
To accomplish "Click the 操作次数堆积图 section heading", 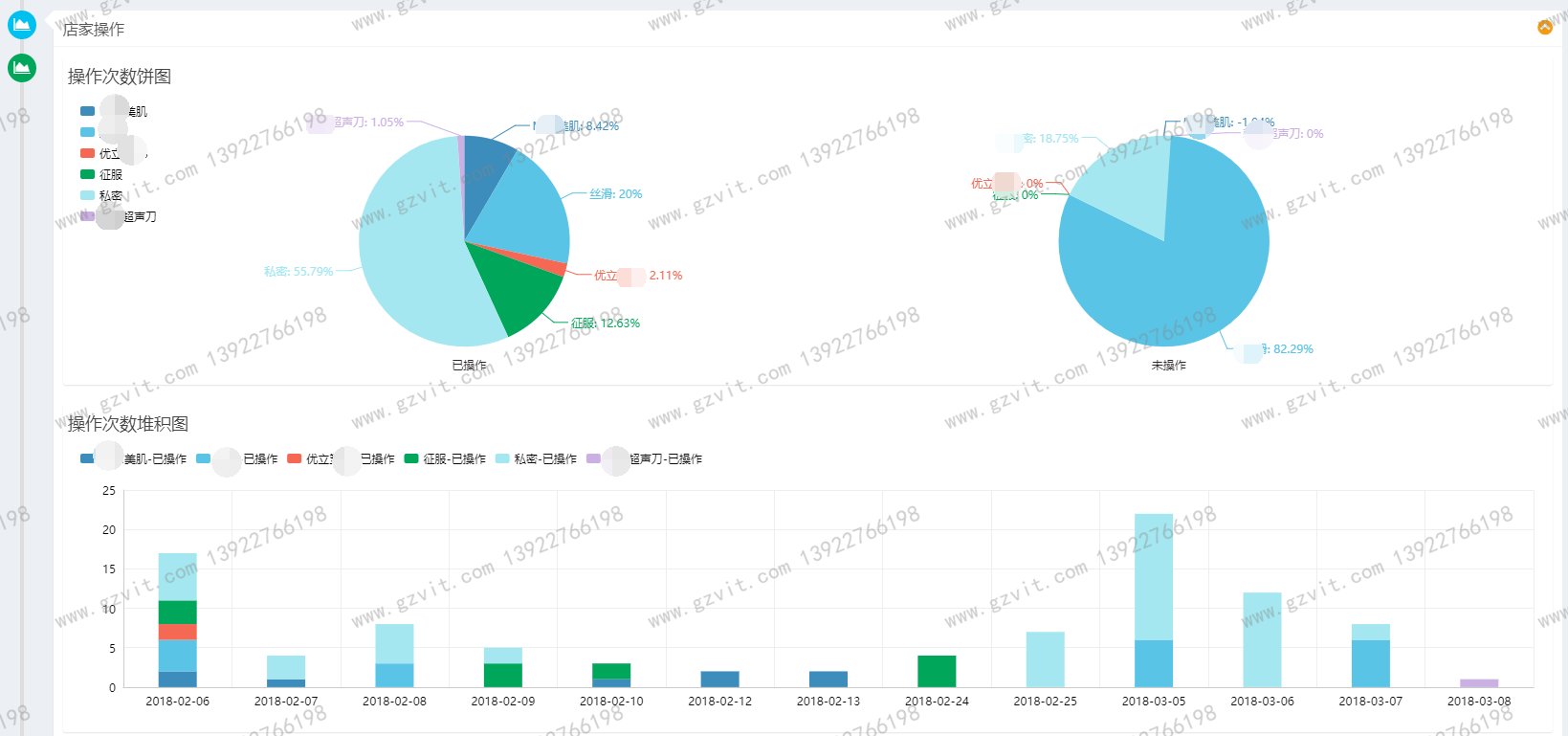I will (128, 424).
